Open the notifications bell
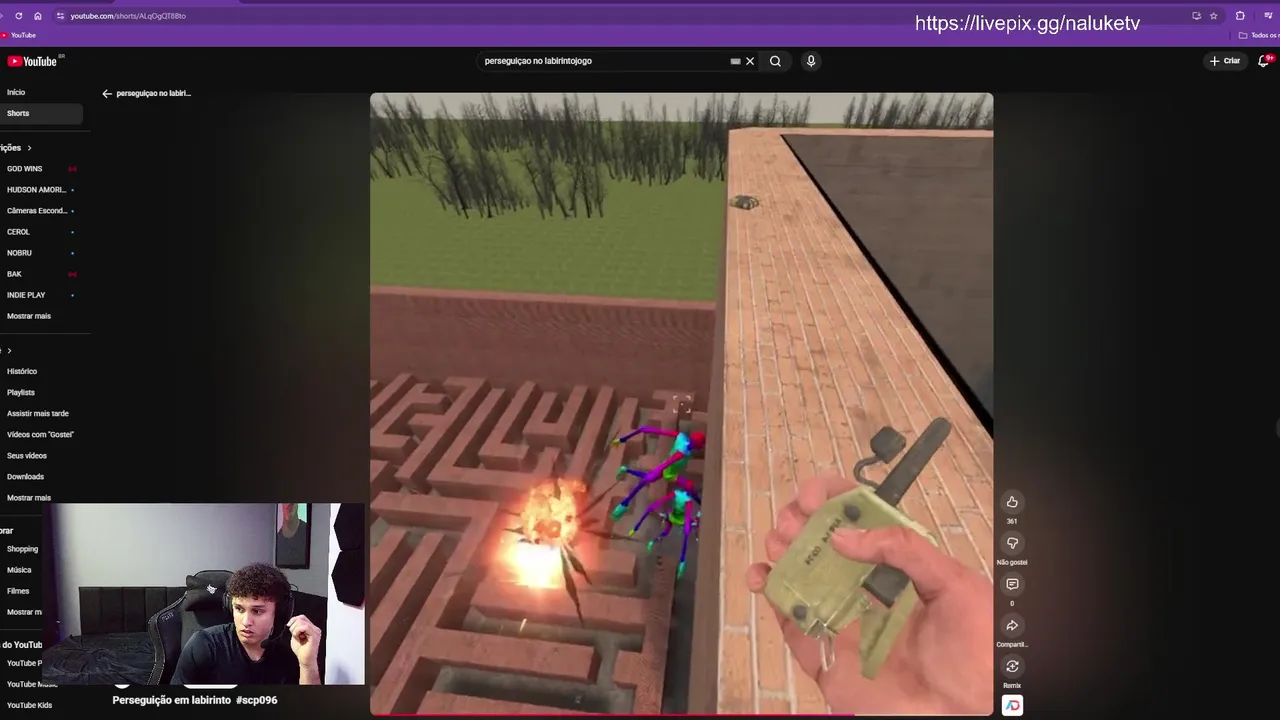 point(1263,61)
